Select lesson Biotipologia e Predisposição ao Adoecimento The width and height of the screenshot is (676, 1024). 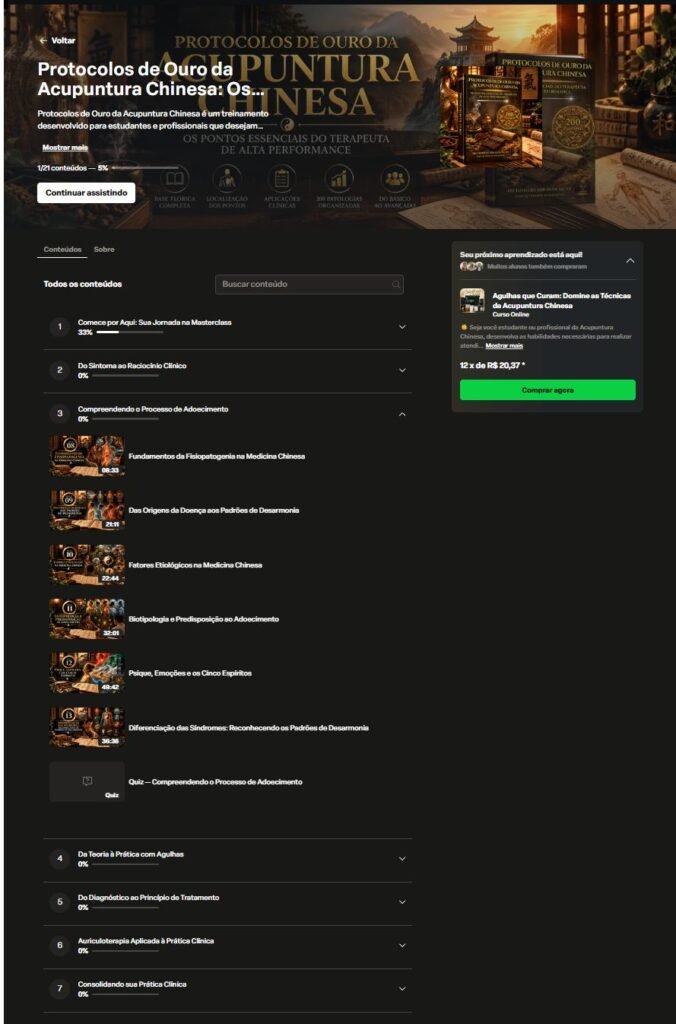point(204,619)
